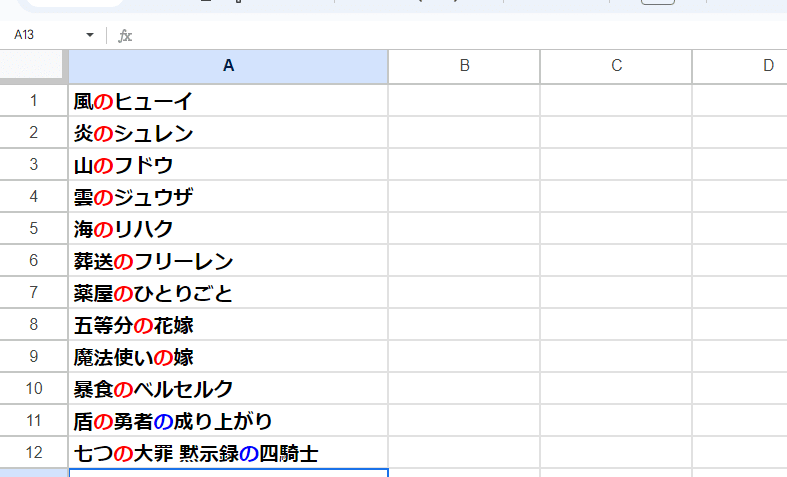787x477 pixels.
Task: Click cell containing 魔法使いの嫁
Action: tap(228, 356)
